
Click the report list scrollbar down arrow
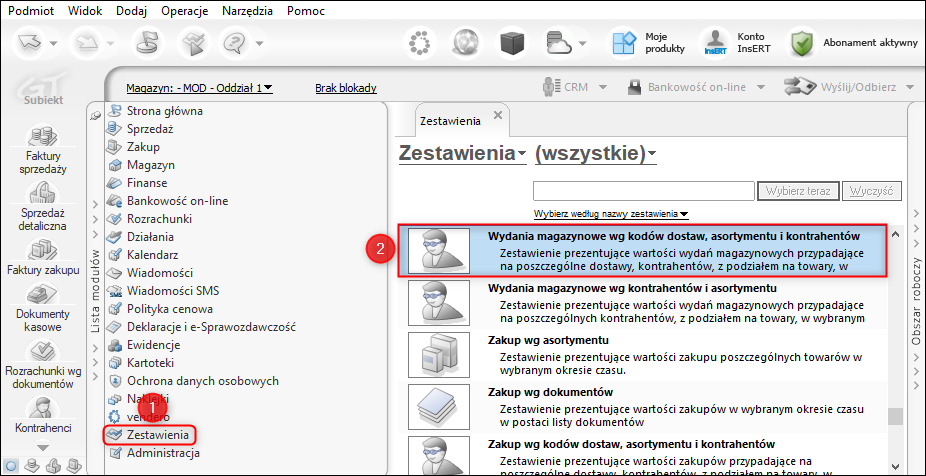click(895, 467)
